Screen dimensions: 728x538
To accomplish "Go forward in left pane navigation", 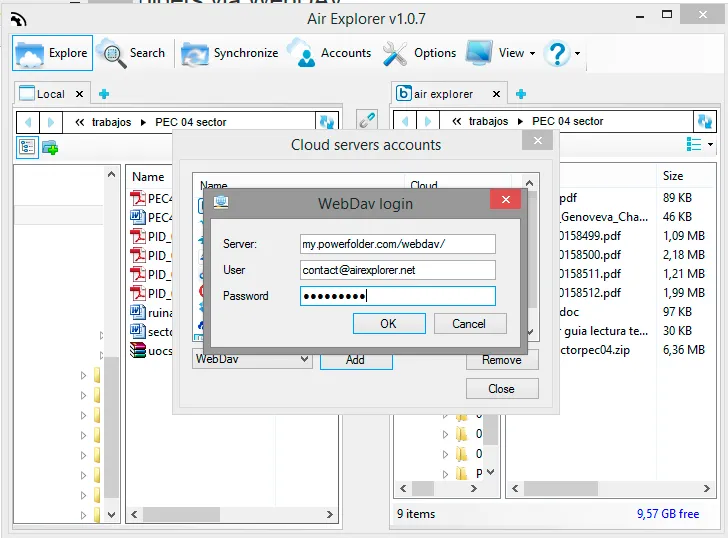I will click(51, 122).
